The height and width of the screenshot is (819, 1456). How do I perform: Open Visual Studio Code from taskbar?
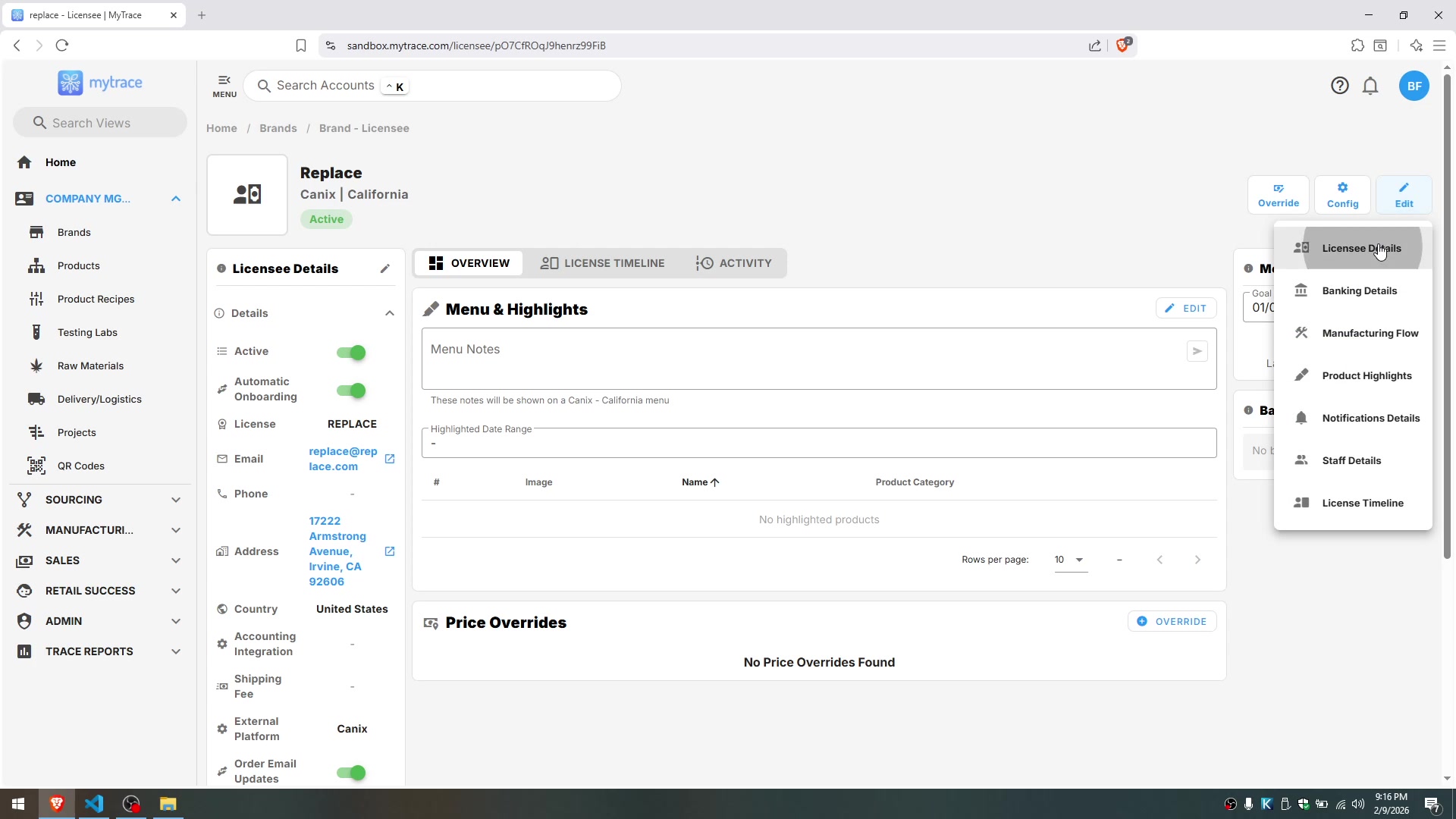[x=94, y=804]
